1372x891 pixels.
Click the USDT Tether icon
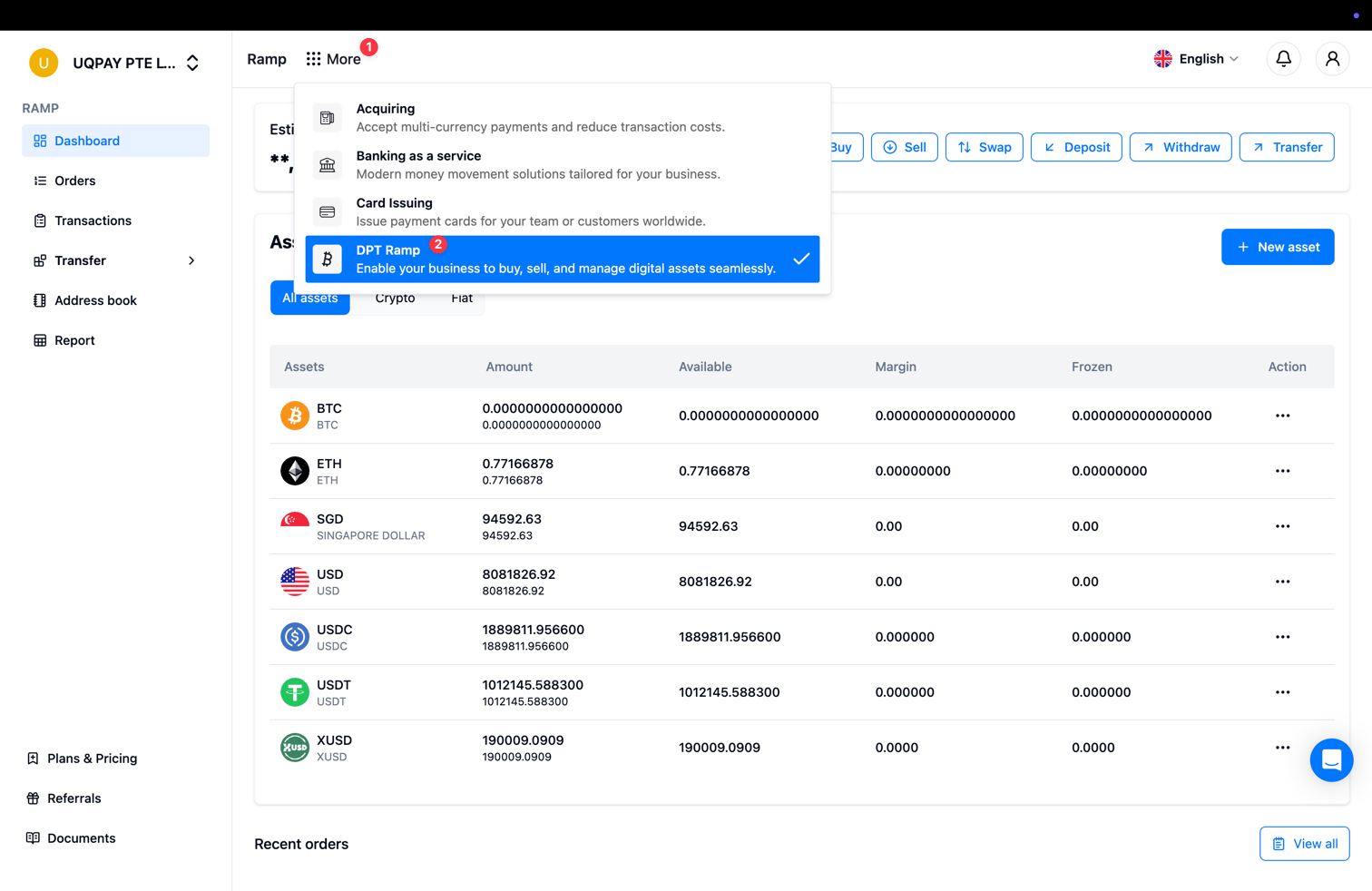click(x=295, y=692)
